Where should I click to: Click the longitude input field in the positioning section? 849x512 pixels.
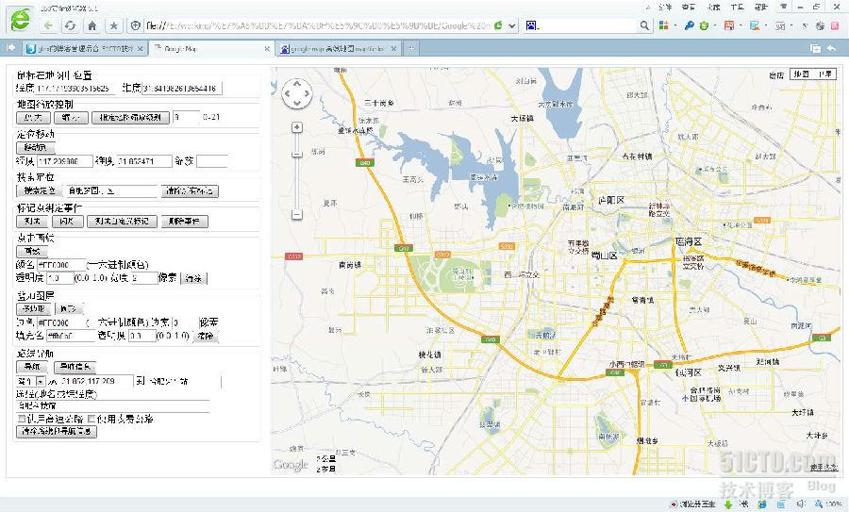coord(65,161)
